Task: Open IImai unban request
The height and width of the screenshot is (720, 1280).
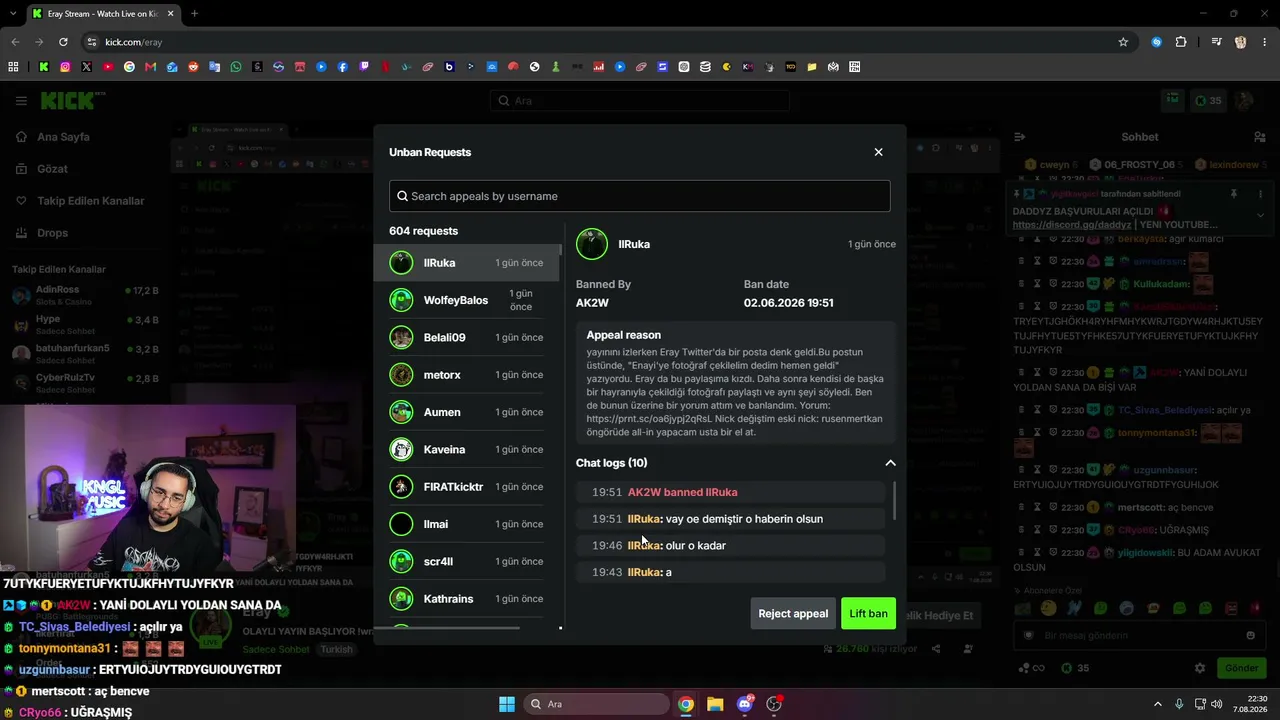Action: [x=467, y=524]
